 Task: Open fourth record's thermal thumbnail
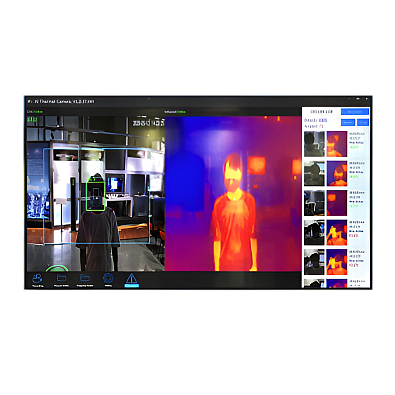pos(337,233)
